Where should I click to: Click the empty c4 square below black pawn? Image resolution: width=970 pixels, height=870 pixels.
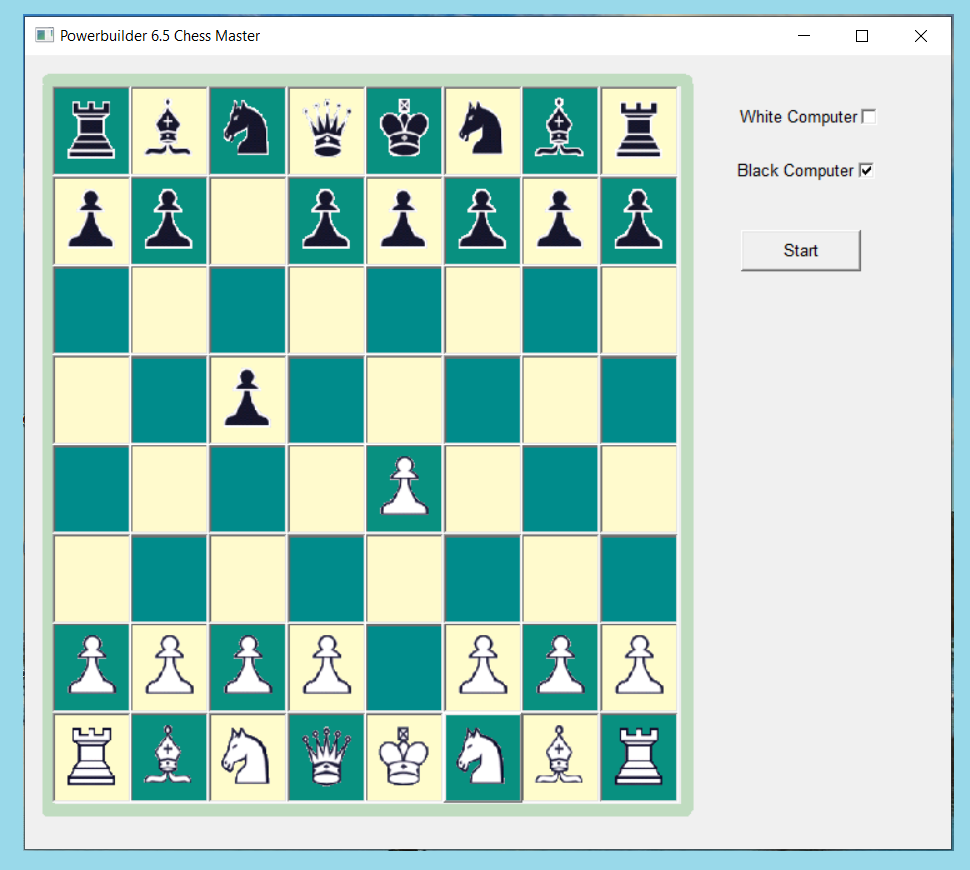247,489
